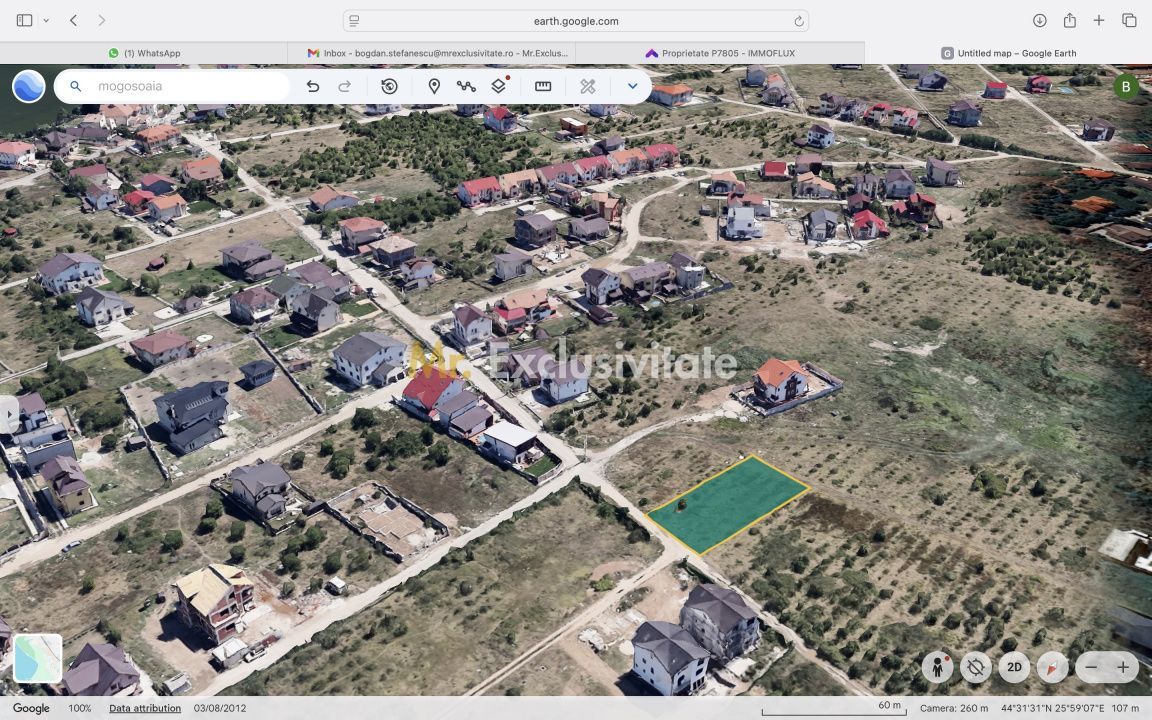This screenshot has width=1152, height=720.
Task: Add a new Safari tab
Action: click(x=1098, y=21)
